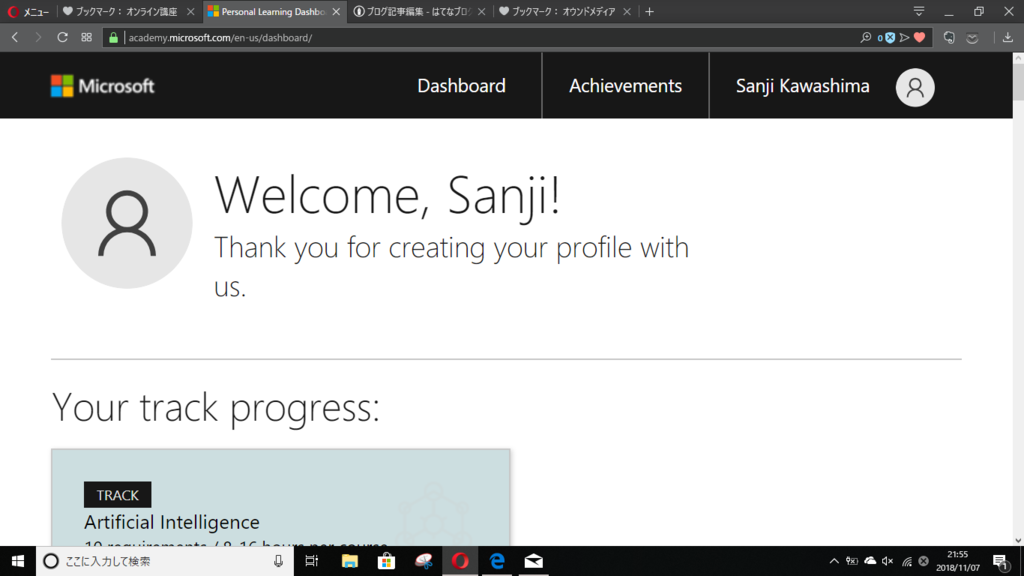This screenshot has height=576, width=1024.
Task: Switch to ブックマーク：オウンドメディア tab
Action: point(558,12)
